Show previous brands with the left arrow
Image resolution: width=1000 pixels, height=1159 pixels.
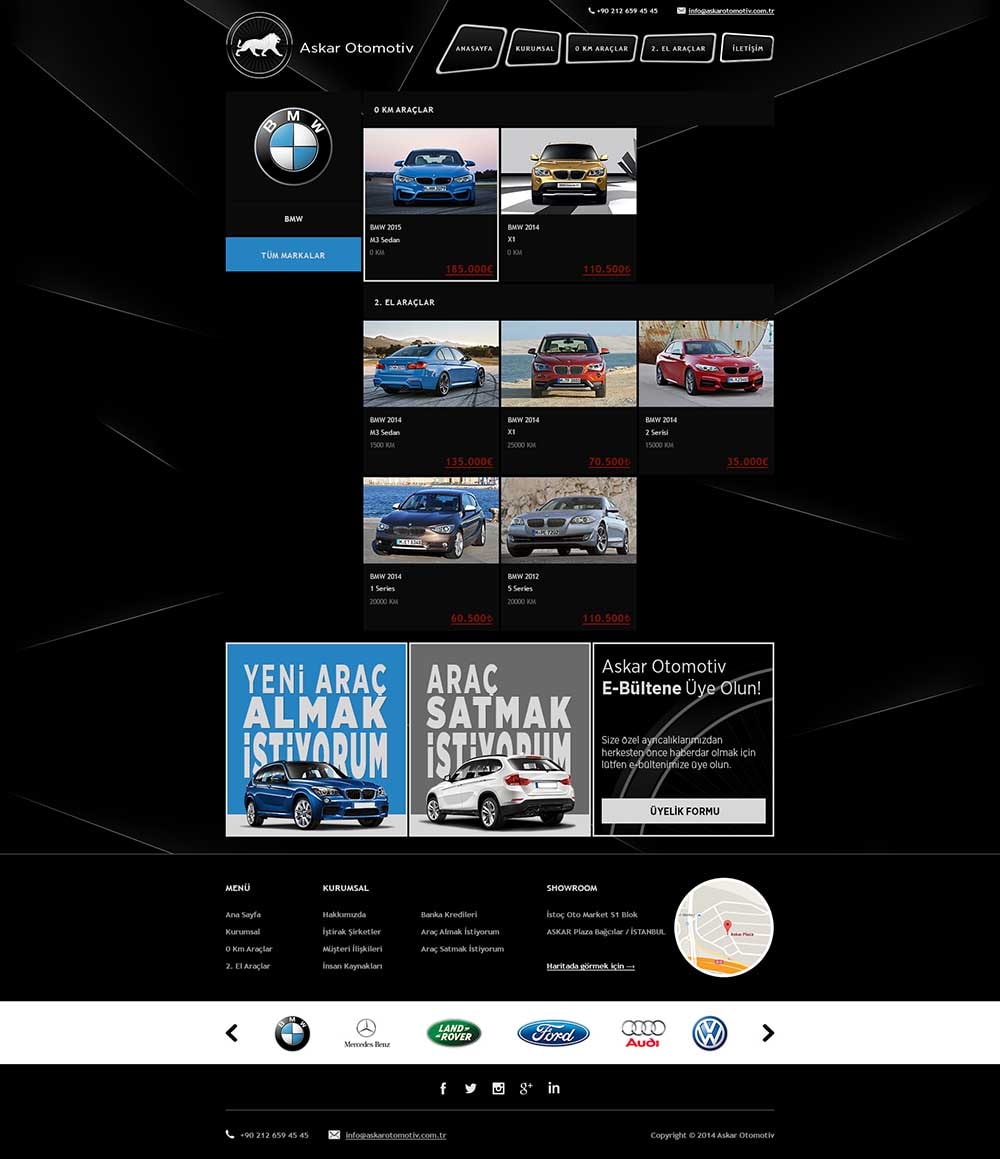click(232, 1033)
